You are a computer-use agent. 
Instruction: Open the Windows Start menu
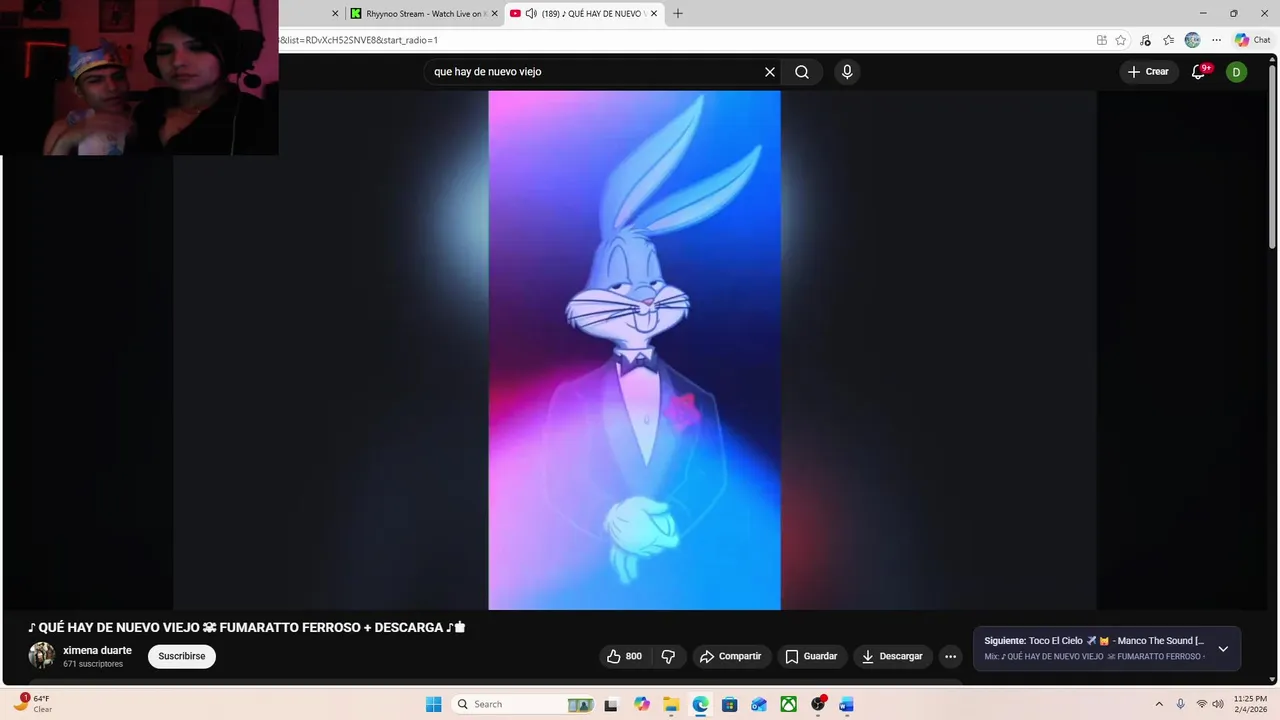point(433,704)
